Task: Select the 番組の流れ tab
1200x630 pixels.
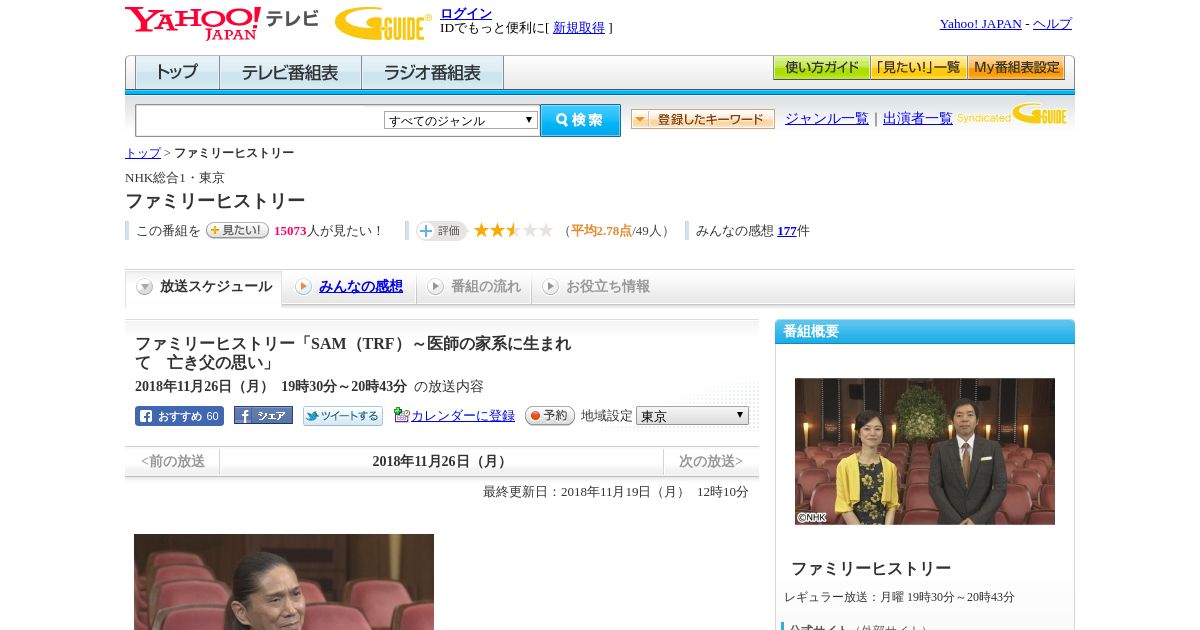Action: pos(475,287)
